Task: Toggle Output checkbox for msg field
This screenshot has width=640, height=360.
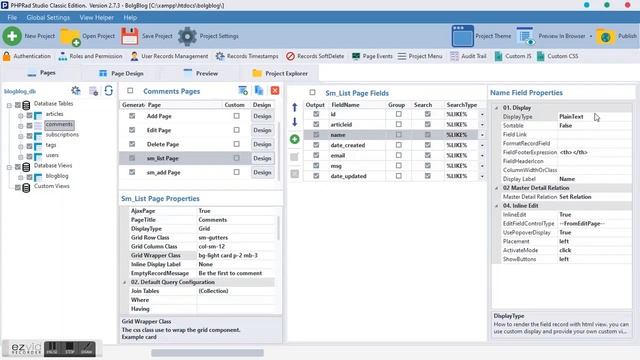Action: [x=316, y=165]
